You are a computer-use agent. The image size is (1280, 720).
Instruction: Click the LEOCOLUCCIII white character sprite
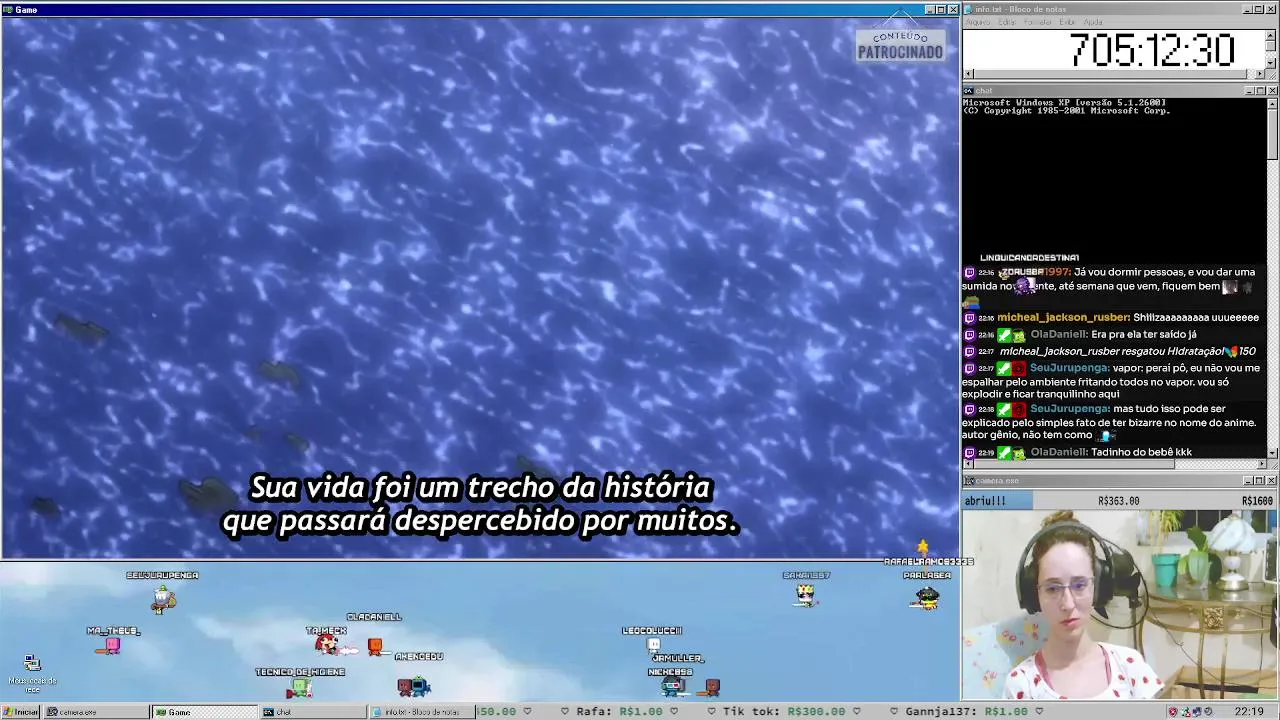point(653,645)
